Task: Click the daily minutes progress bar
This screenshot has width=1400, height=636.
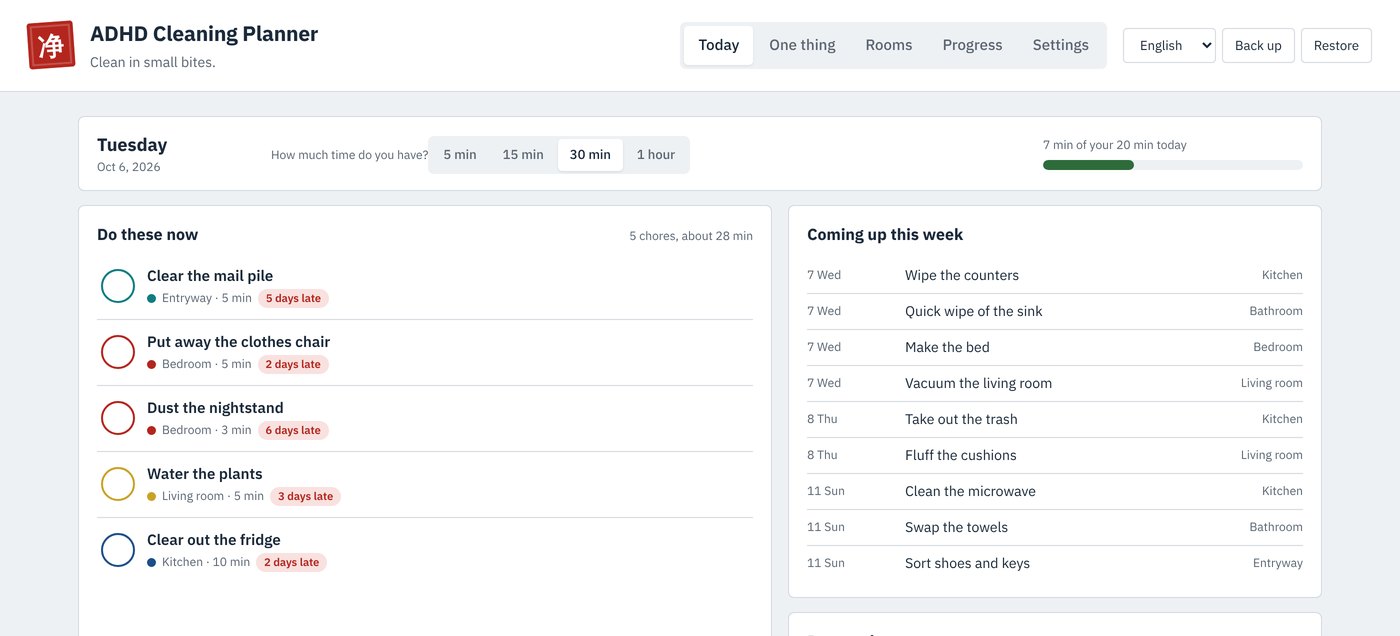Action: point(1173,165)
